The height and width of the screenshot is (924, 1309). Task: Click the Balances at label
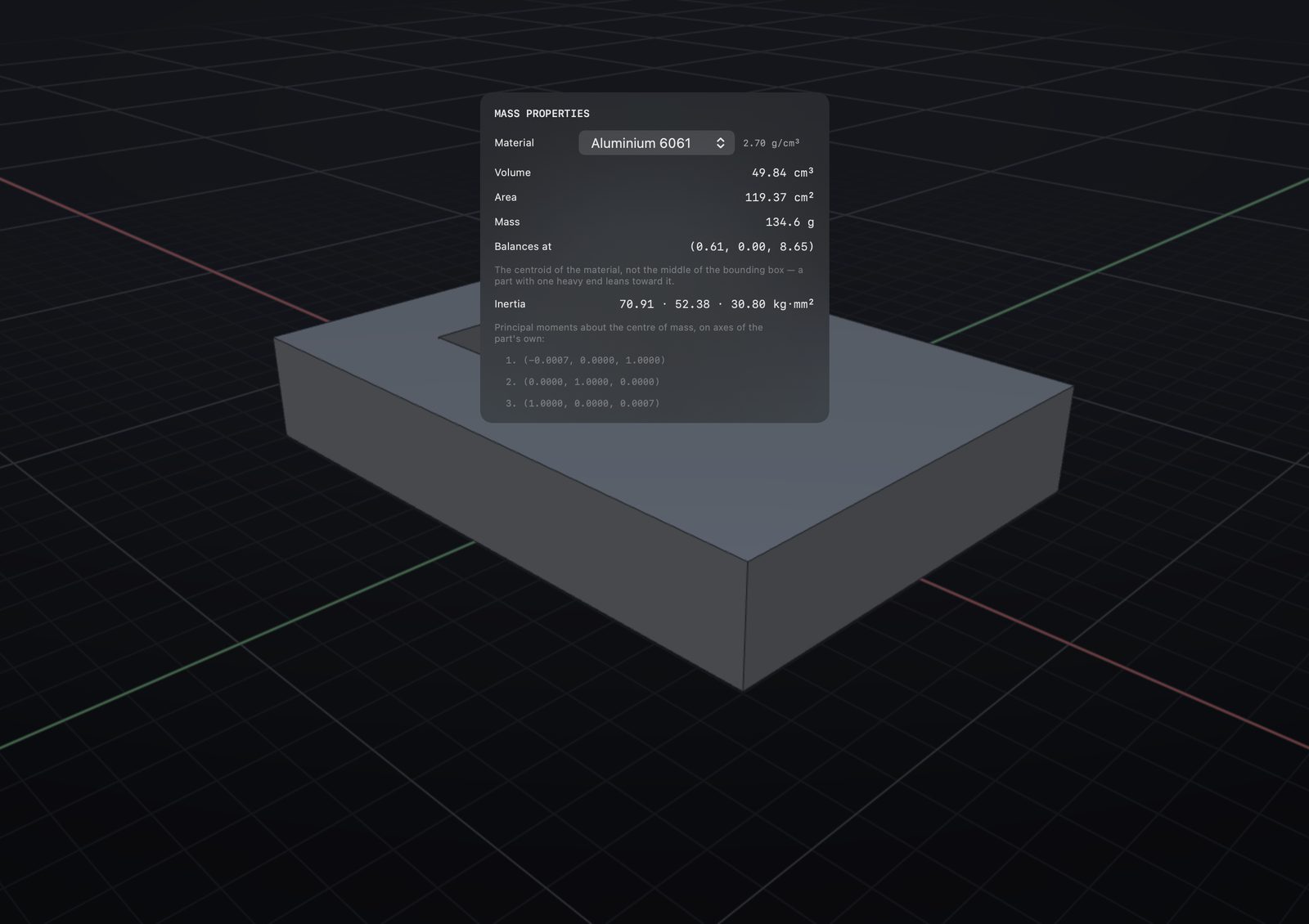pyautogui.click(x=523, y=246)
